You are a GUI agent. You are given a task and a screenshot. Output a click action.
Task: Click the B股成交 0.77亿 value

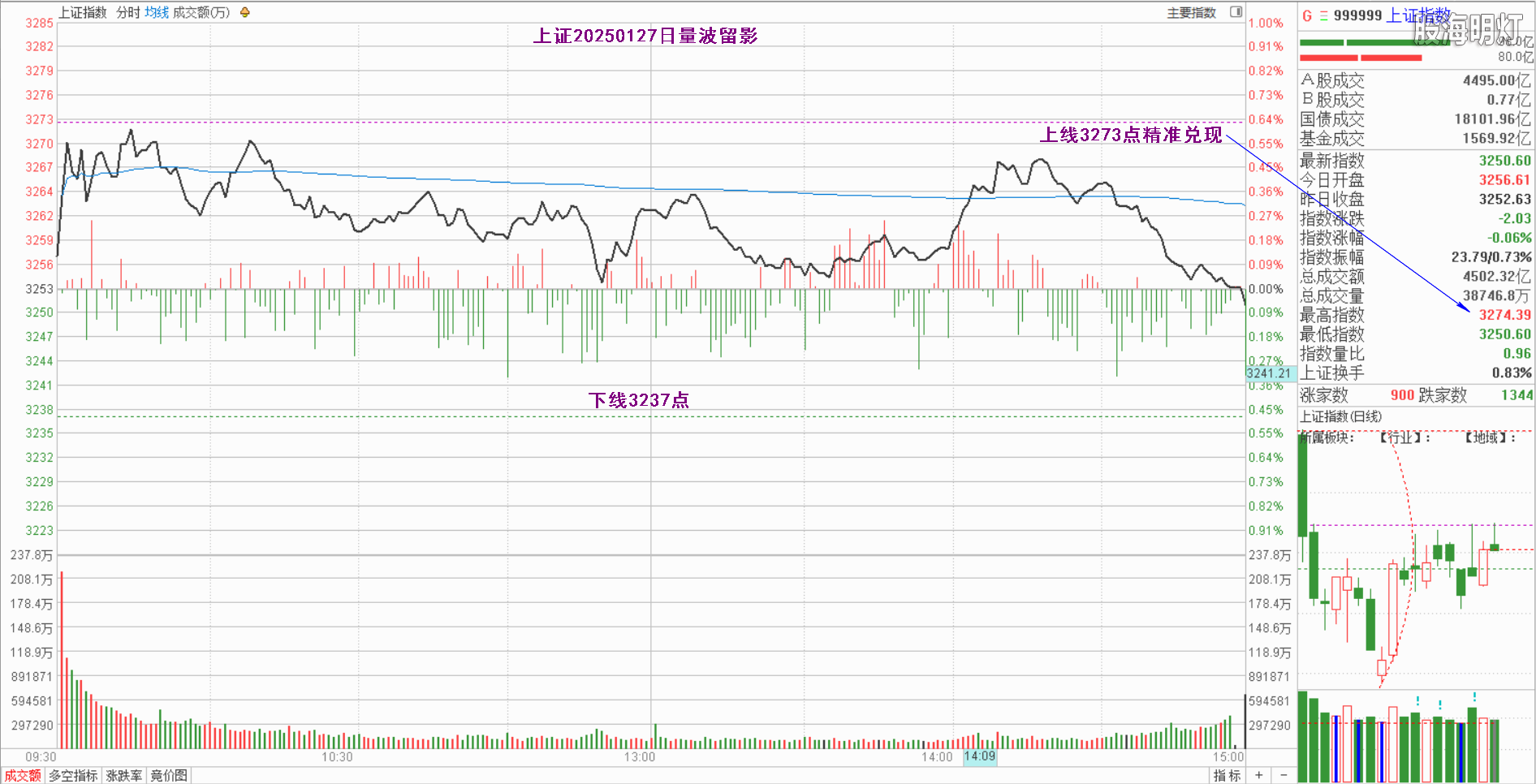(1508, 100)
